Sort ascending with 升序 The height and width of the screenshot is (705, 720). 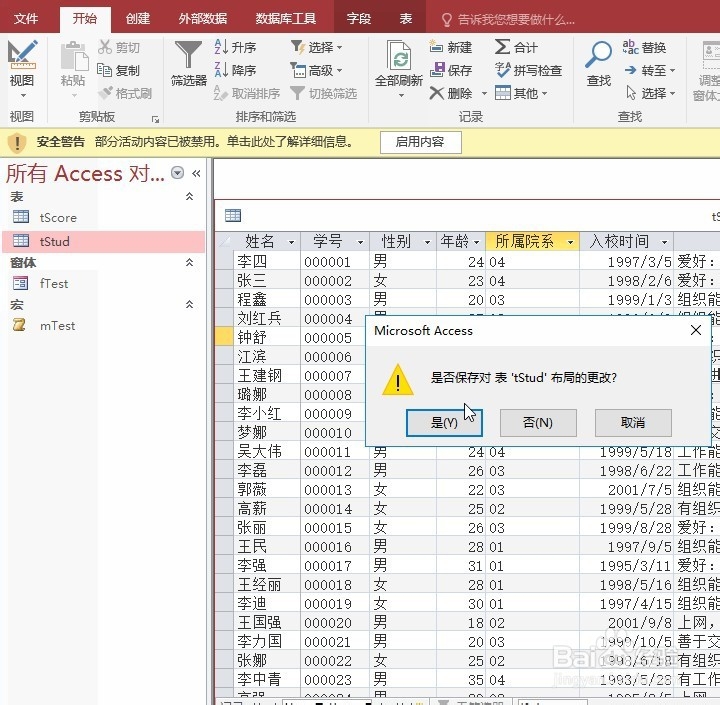(x=235, y=47)
